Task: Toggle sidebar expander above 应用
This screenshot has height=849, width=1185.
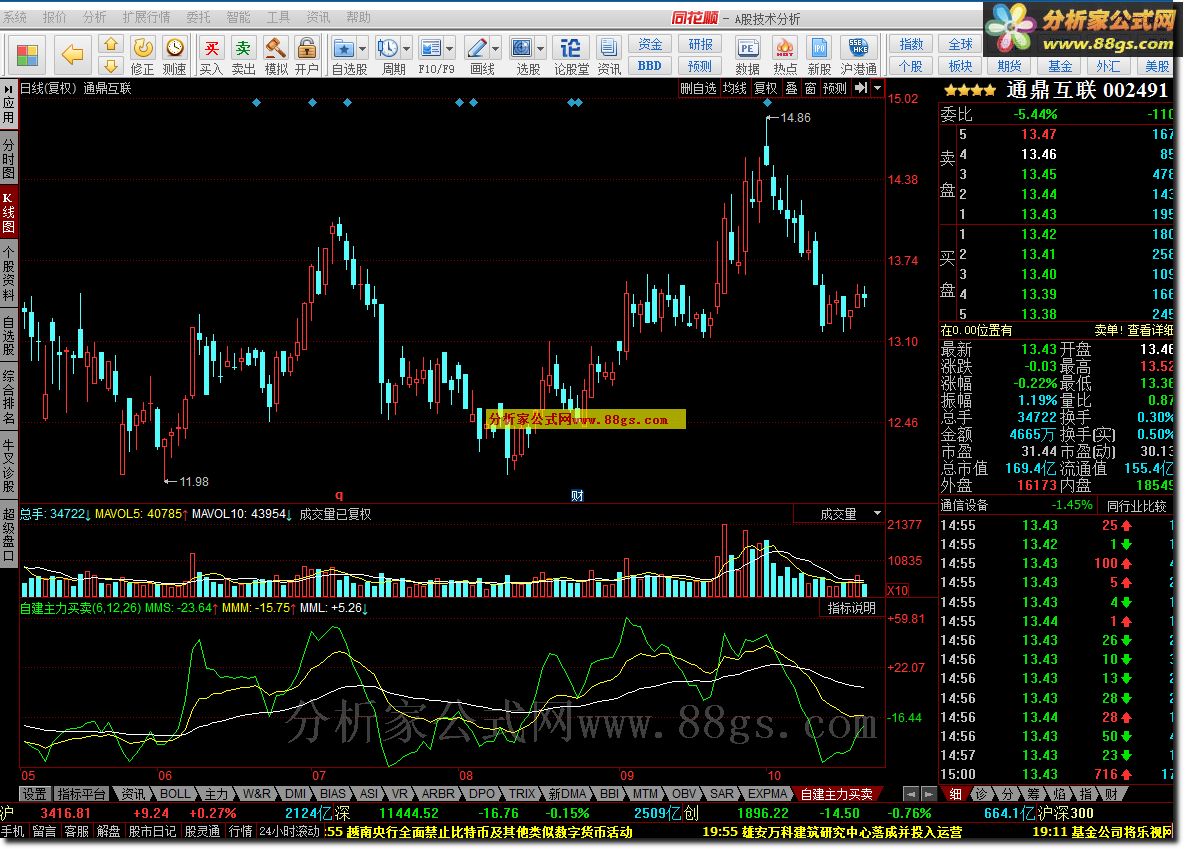Action: [x=8, y=88]
